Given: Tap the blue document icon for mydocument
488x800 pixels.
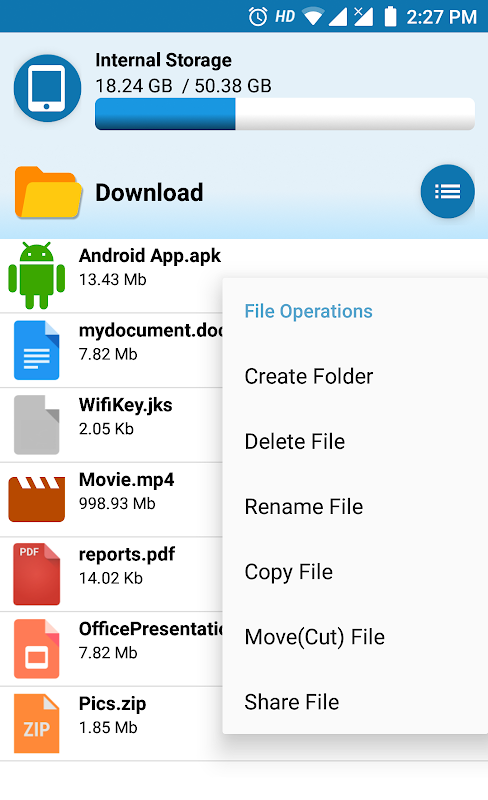Looking at the screenshot, I should tap(37, 350).
